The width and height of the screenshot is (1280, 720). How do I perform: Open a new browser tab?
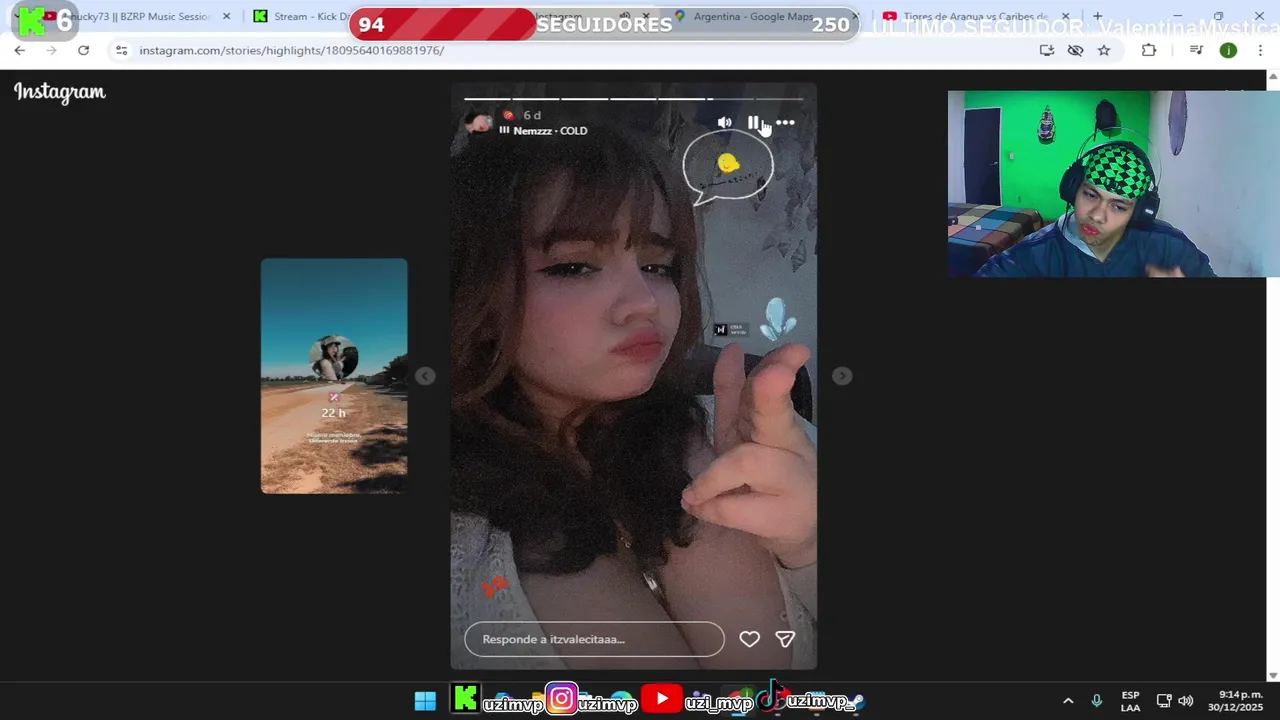coord(1098,17)
